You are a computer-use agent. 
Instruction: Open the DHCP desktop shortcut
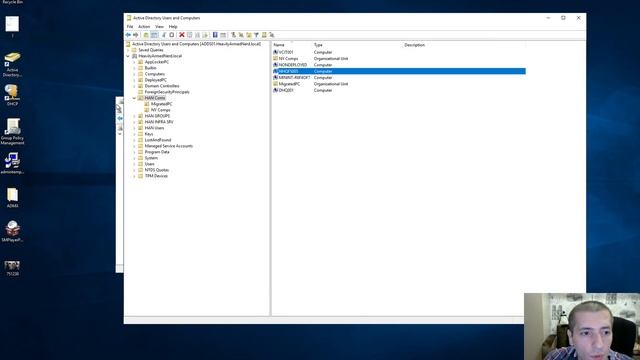tap(12, 95)
